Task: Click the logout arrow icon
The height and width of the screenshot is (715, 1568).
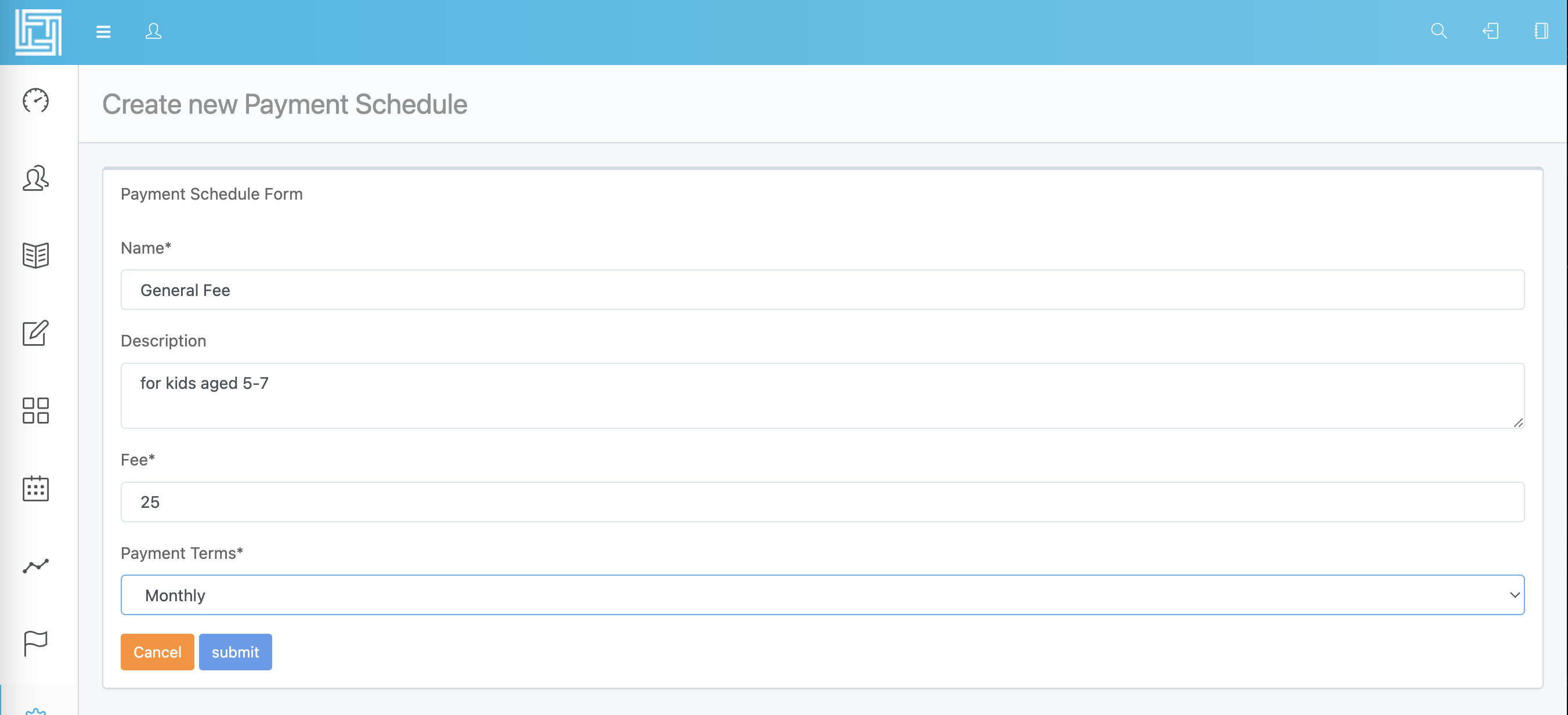Action: coord(1490,31)
